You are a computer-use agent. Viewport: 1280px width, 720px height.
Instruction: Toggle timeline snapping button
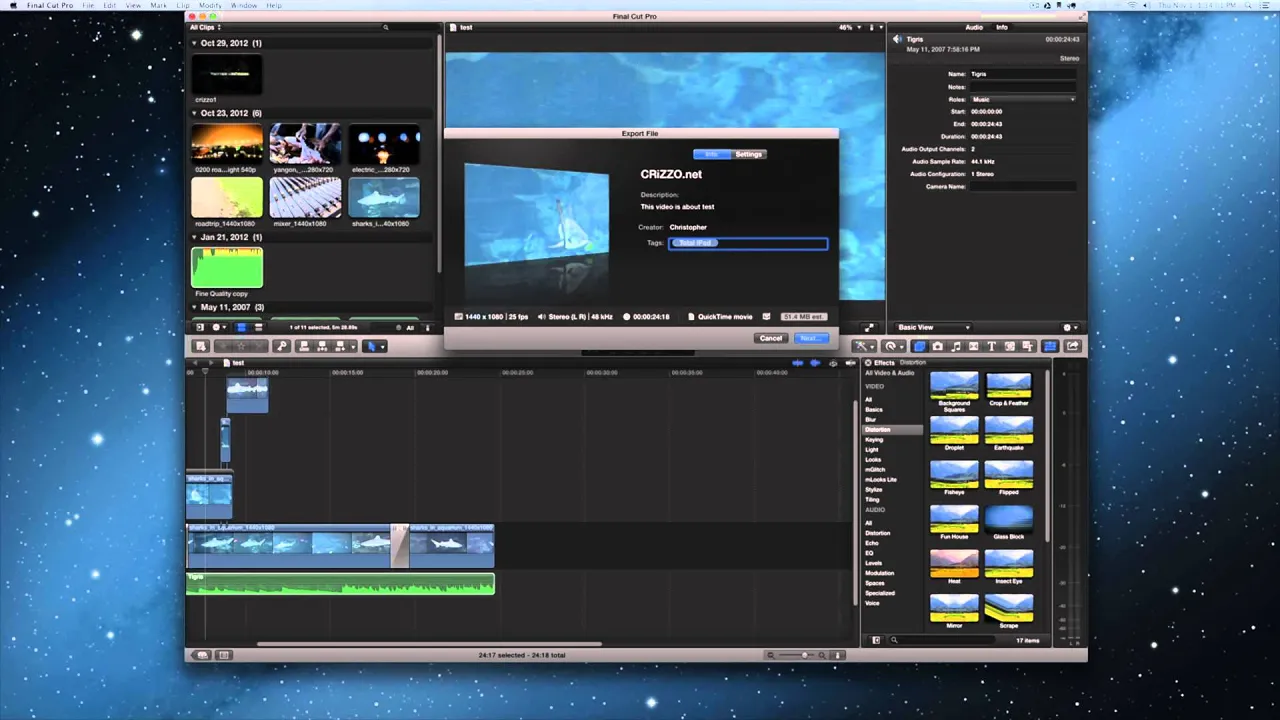[x=850, y=363]
